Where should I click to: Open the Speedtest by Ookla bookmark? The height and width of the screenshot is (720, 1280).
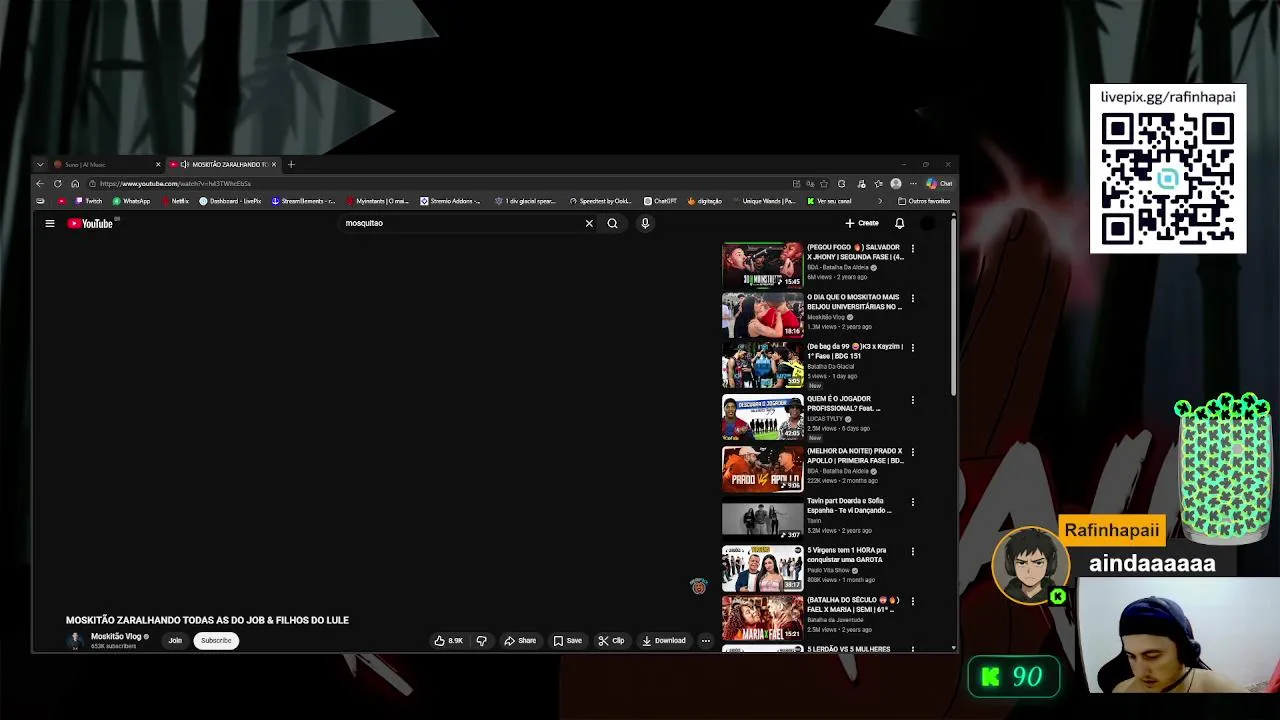(600, 201)
